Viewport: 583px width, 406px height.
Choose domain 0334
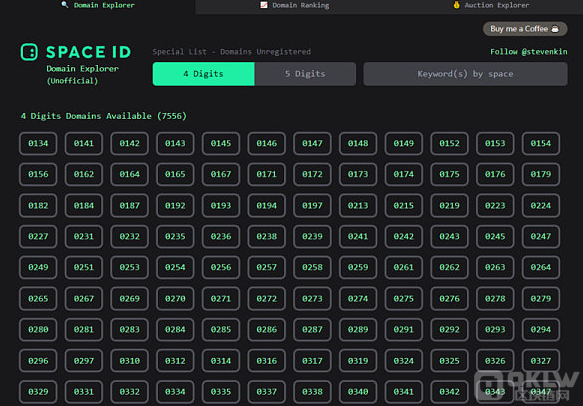[x=175, y=392]
